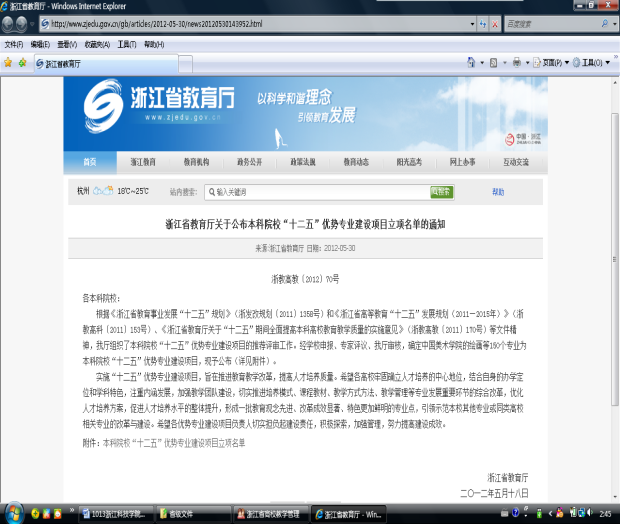Click the Add to Favorites icon
This screenshot has width=620, height=524.
click(x=22, y=62)
